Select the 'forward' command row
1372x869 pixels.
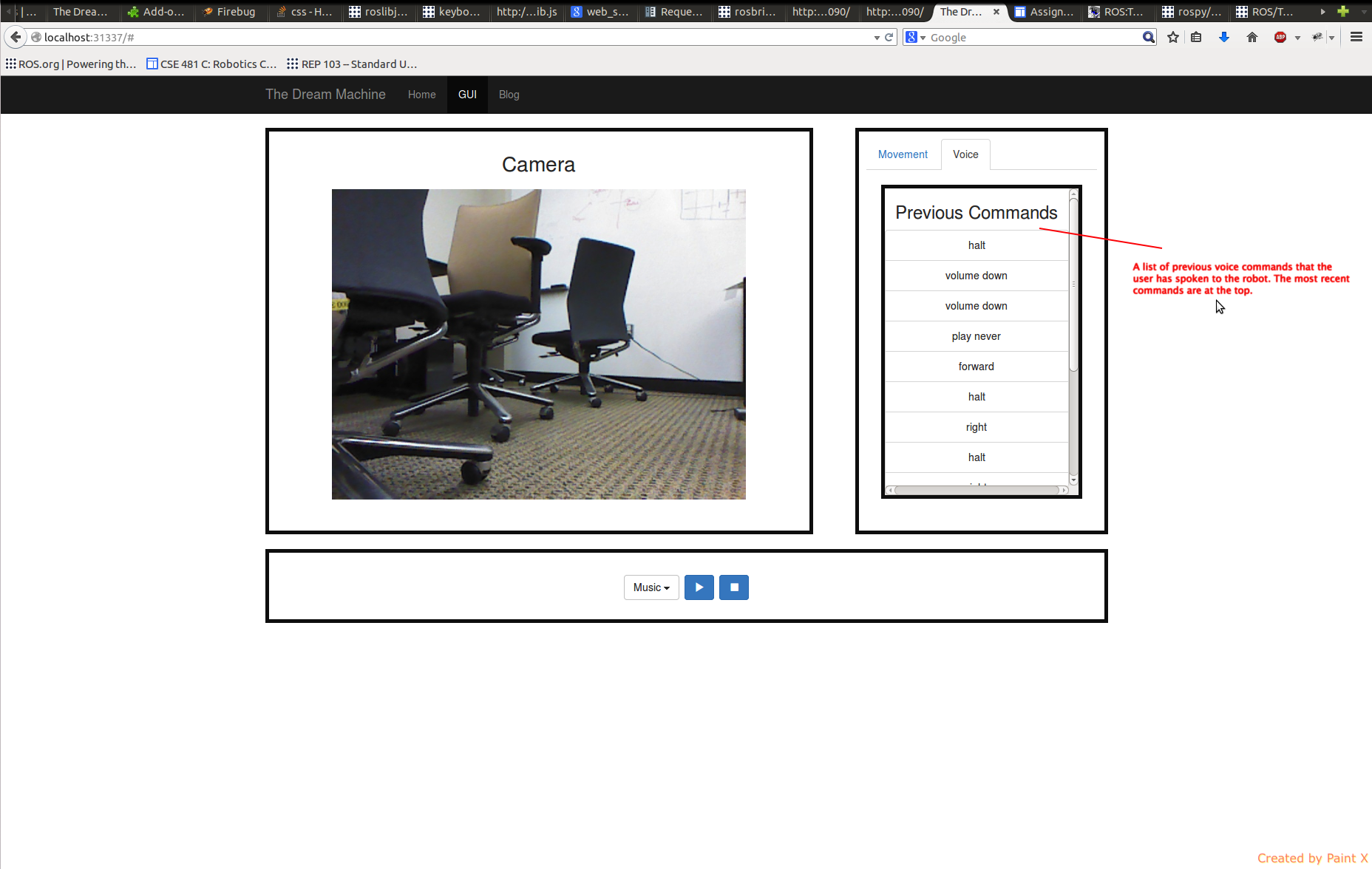coord(977,367)
